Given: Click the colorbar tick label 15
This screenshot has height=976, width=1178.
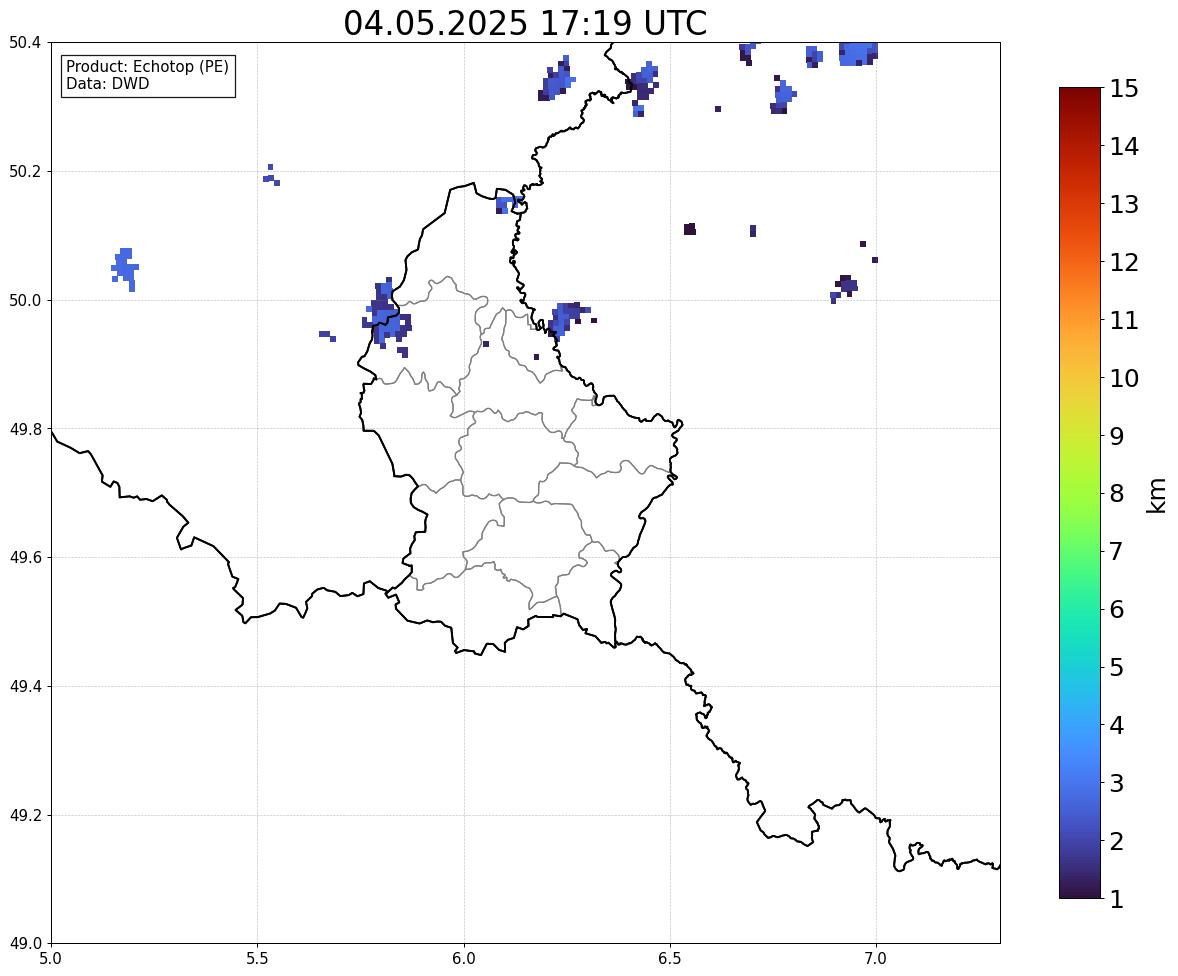Looking at the screenshot, I should 1124,89.
